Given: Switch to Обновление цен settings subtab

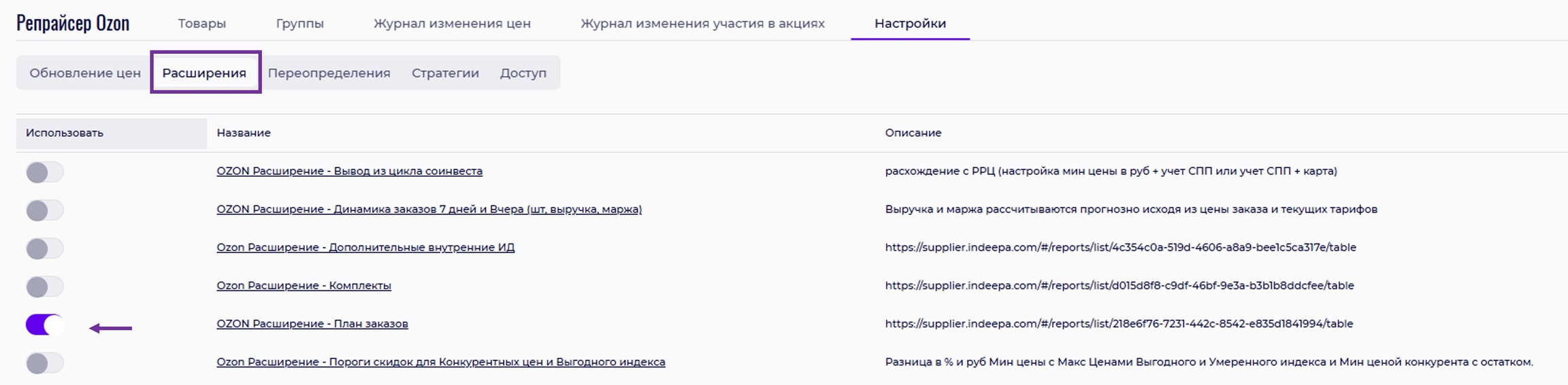Looking at the screenshot, I should pos(85,73).
